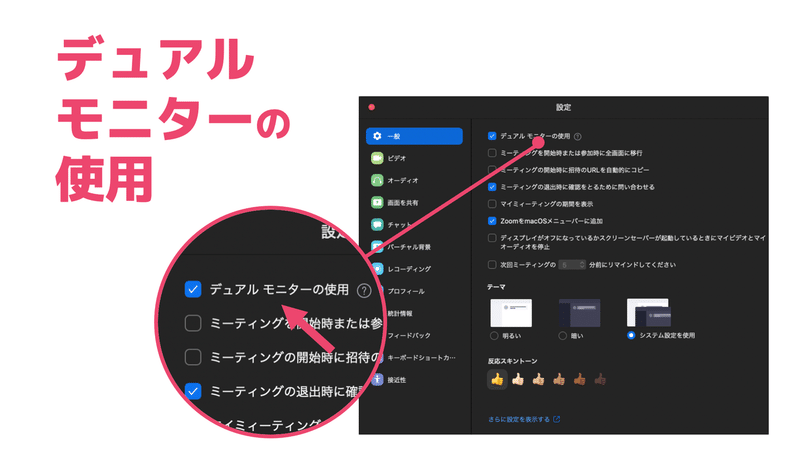Click the dark theme preview thumbnail
Image resolution: width=800 pixels, height=450 pixels.
pyautogui.click(x=579, y=313)
